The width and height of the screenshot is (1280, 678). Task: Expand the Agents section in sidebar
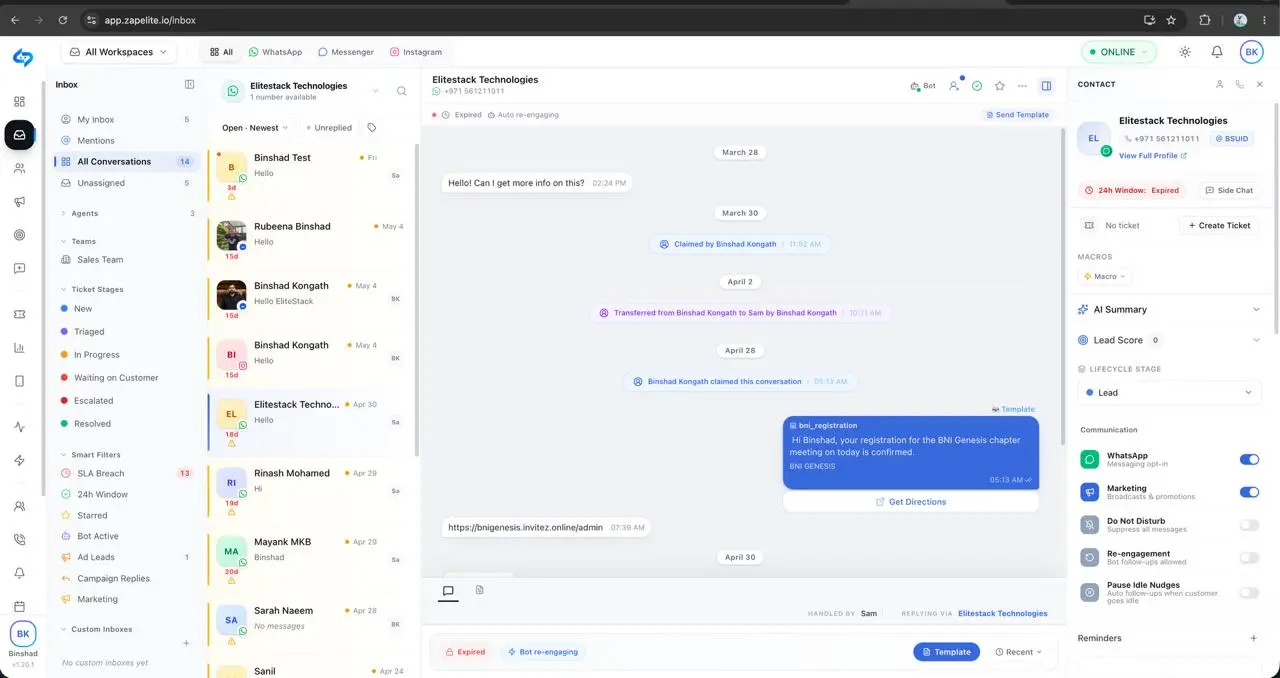pos(128,213)
